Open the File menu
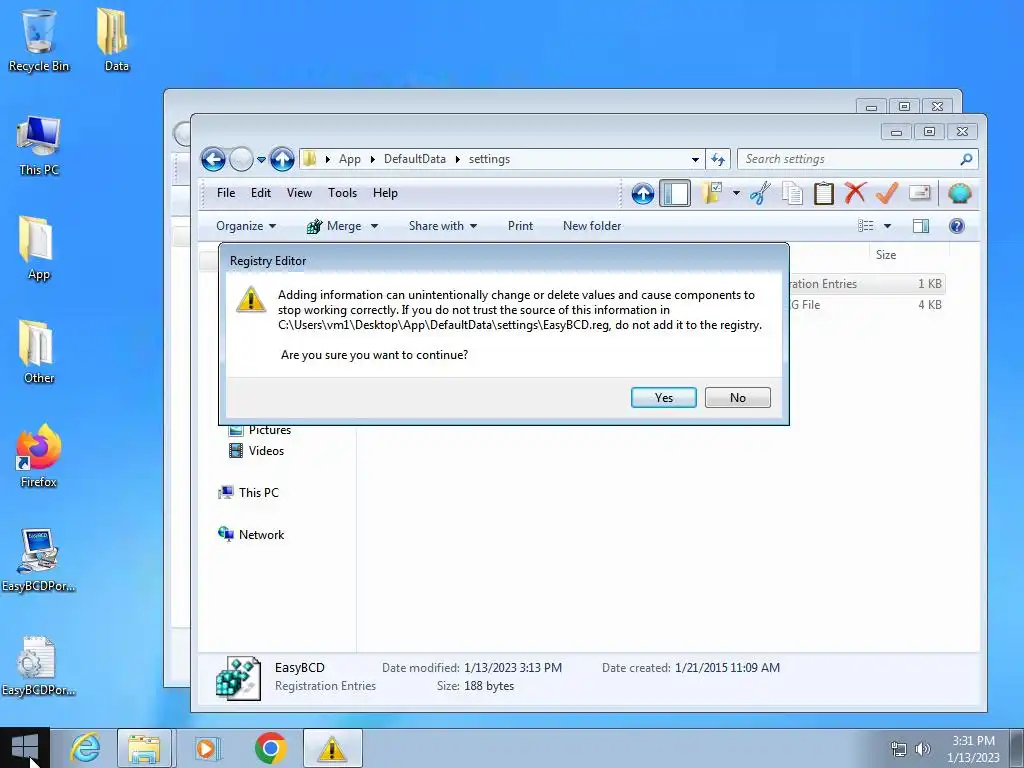The image size is (1024, 768). 226,193
